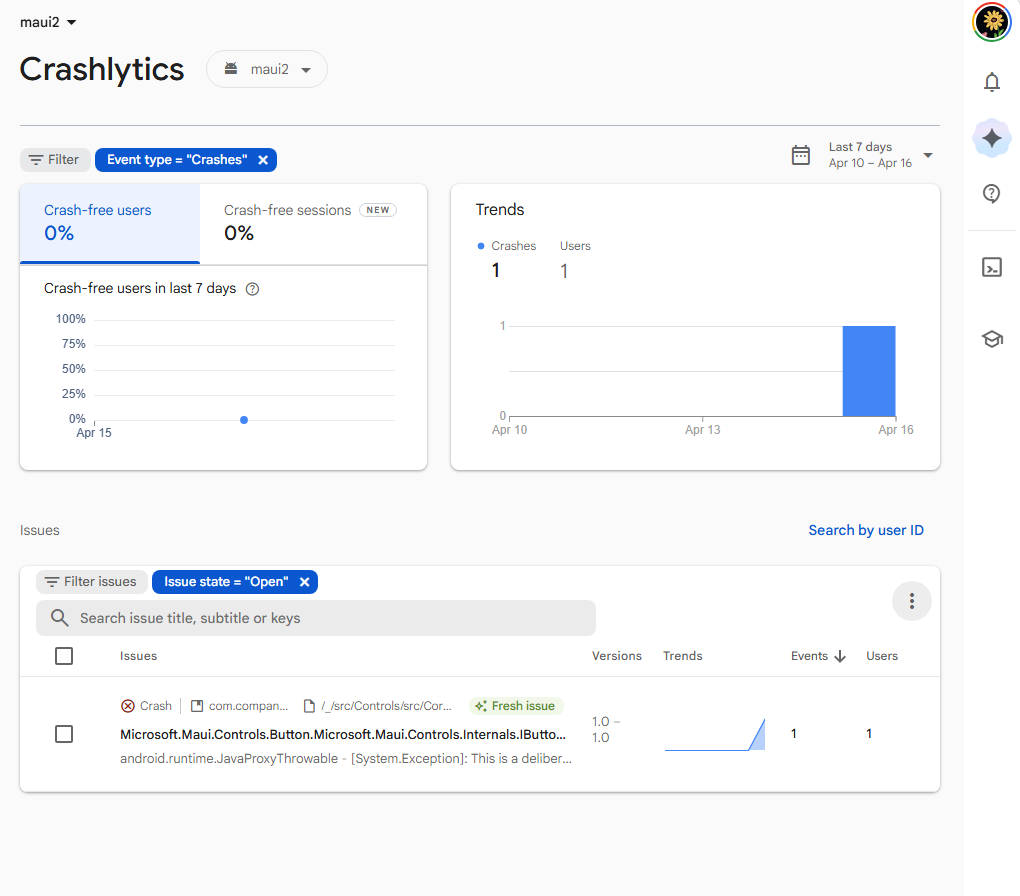Click the package icon next to com.compan...
Image resolution: width=1020 pixels, height=896 pixels.
coord(197,706)
